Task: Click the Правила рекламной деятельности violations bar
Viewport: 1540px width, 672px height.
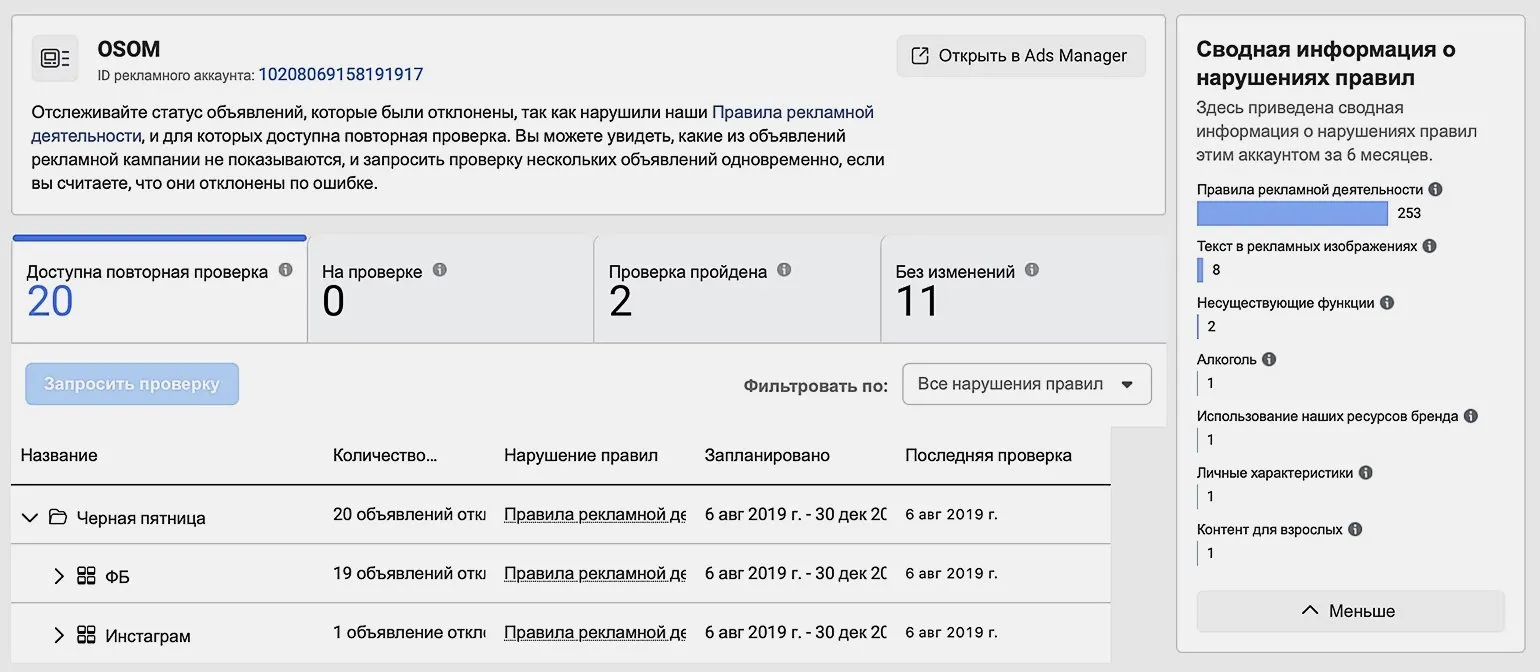Action: [x=1292, y=213]
